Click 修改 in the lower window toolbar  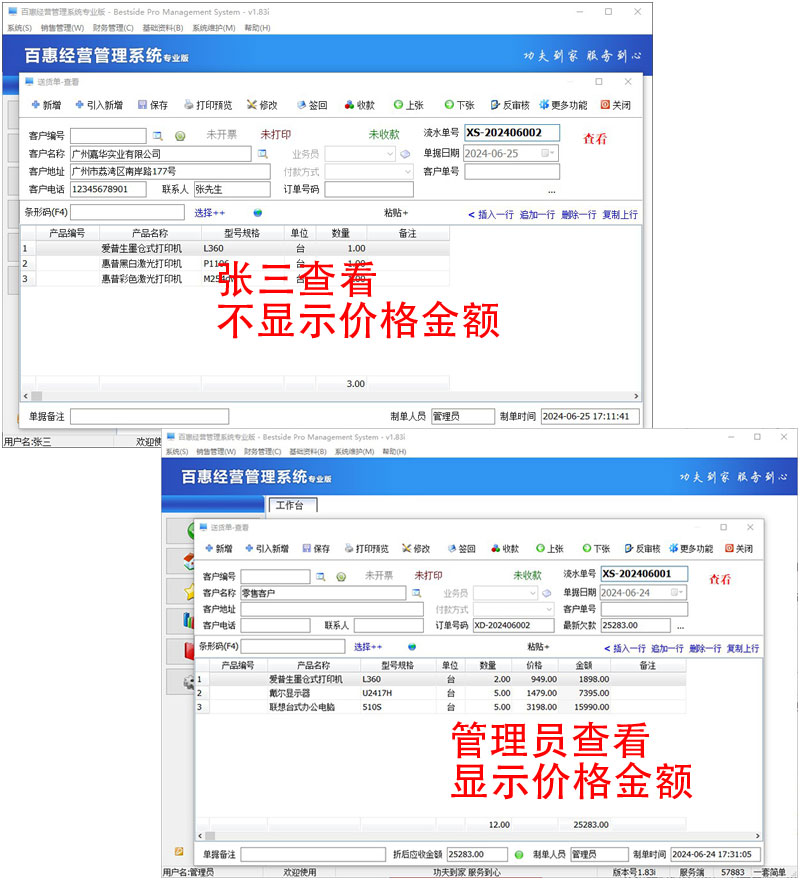(x=416, y=548)
